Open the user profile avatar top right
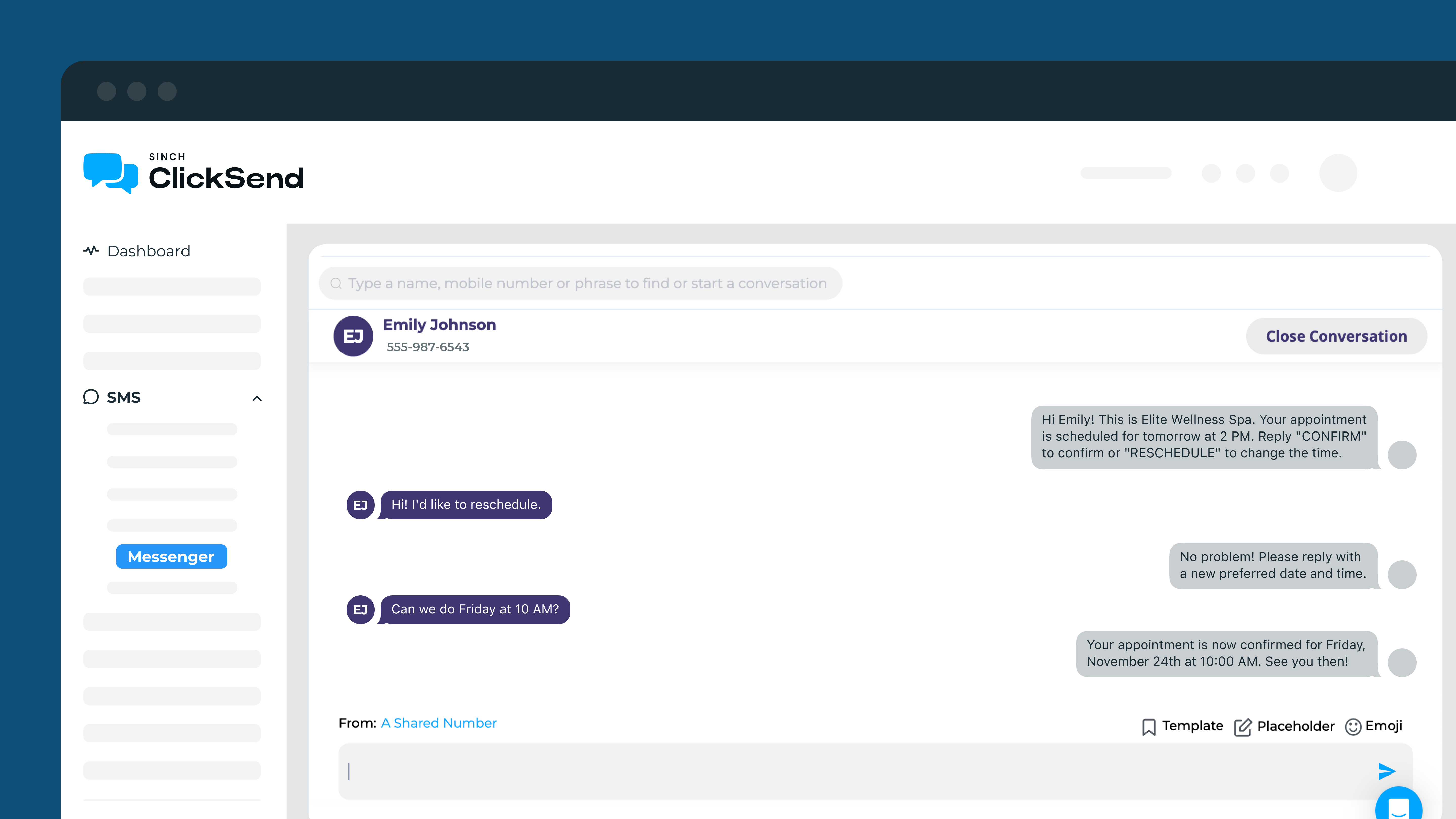The image size is (1456, 819). click(1338, 173)
